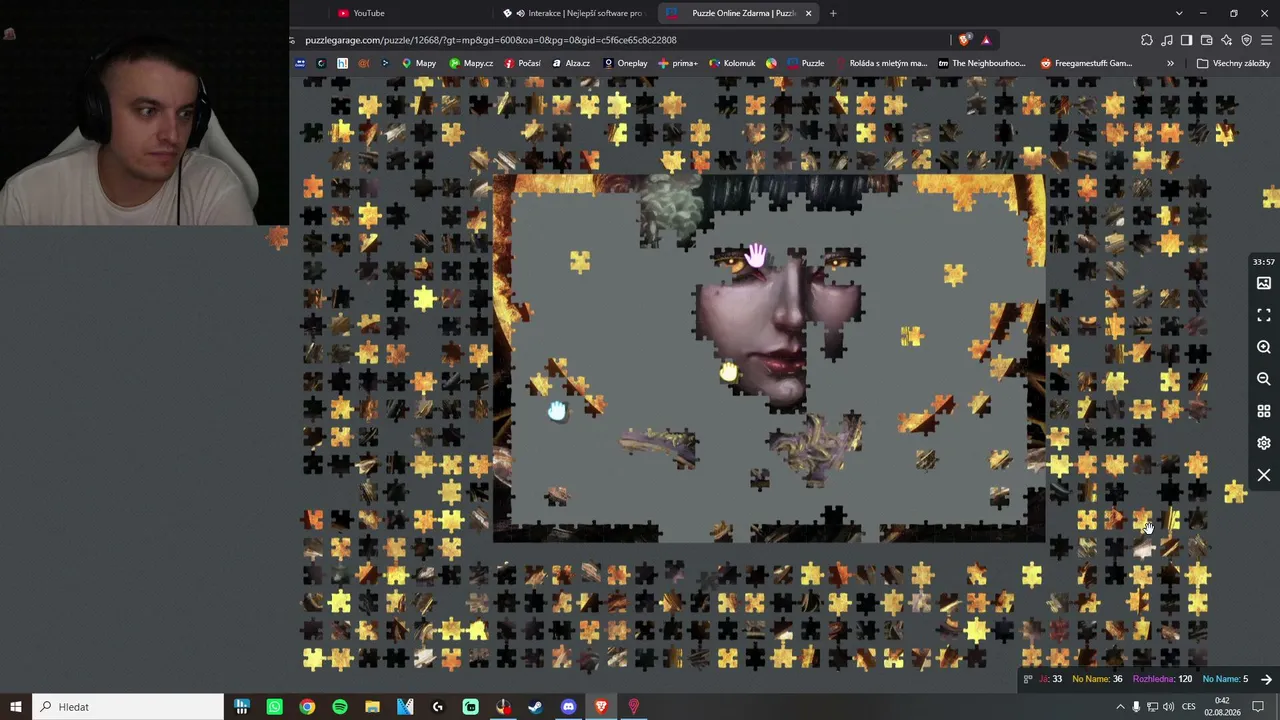This screenshot has width=1280, height=720.
Task: Open Discord from the taskbar
Action: coord(568,707)
